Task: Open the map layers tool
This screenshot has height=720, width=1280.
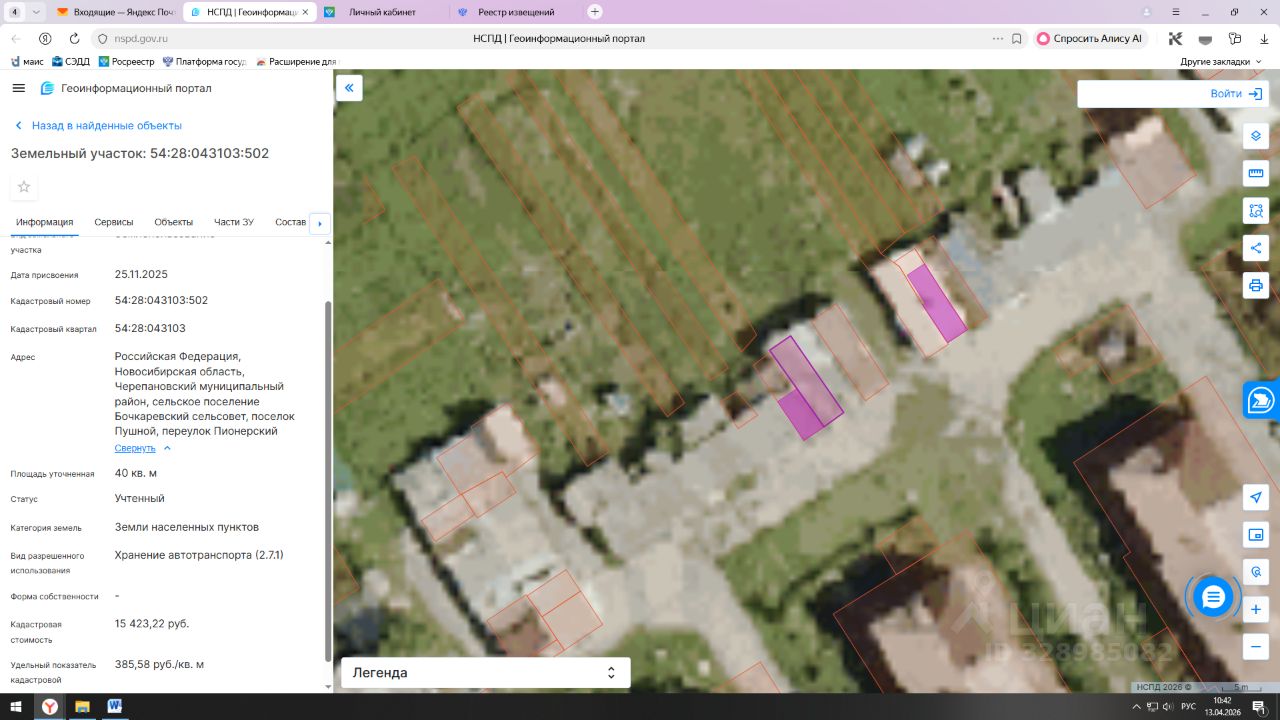Action: [x=1256, y=136]
